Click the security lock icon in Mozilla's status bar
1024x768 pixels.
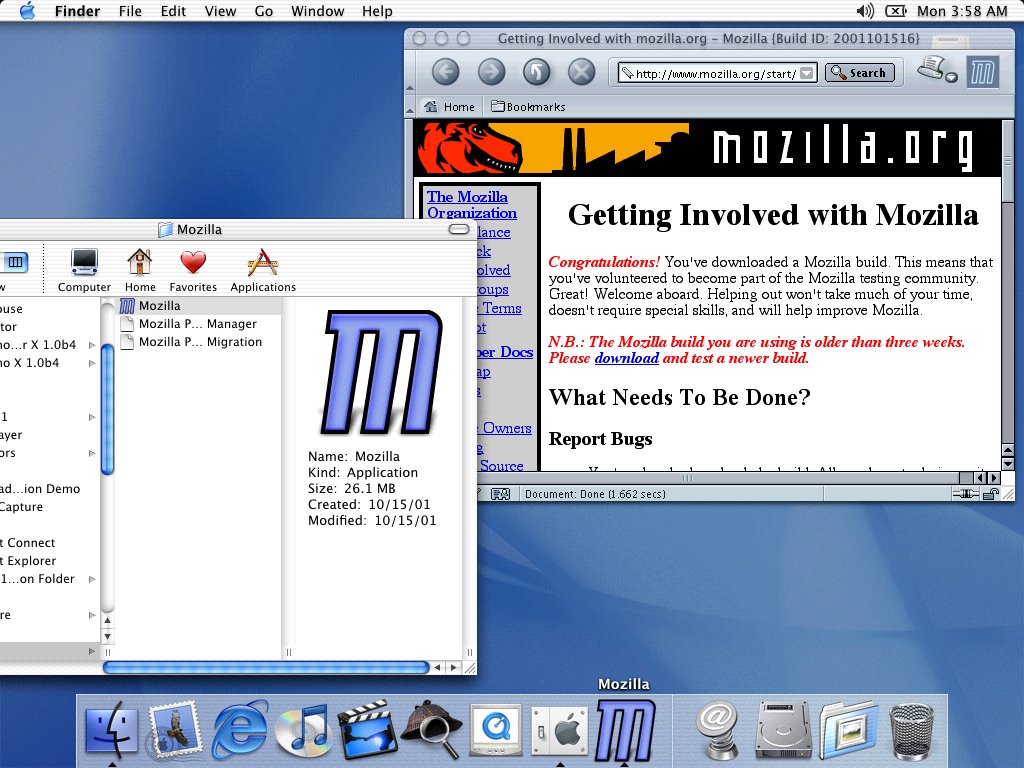(991, 494)
